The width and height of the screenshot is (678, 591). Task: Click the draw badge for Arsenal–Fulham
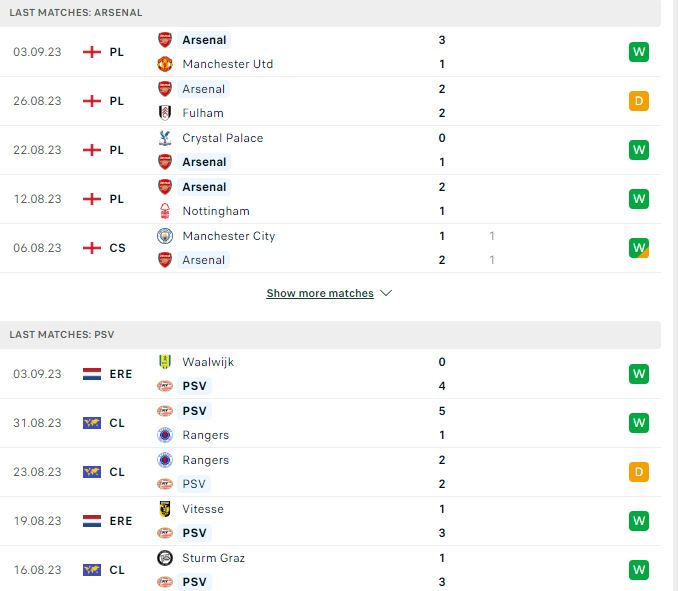pyautogui.click(x=639, y=101)
